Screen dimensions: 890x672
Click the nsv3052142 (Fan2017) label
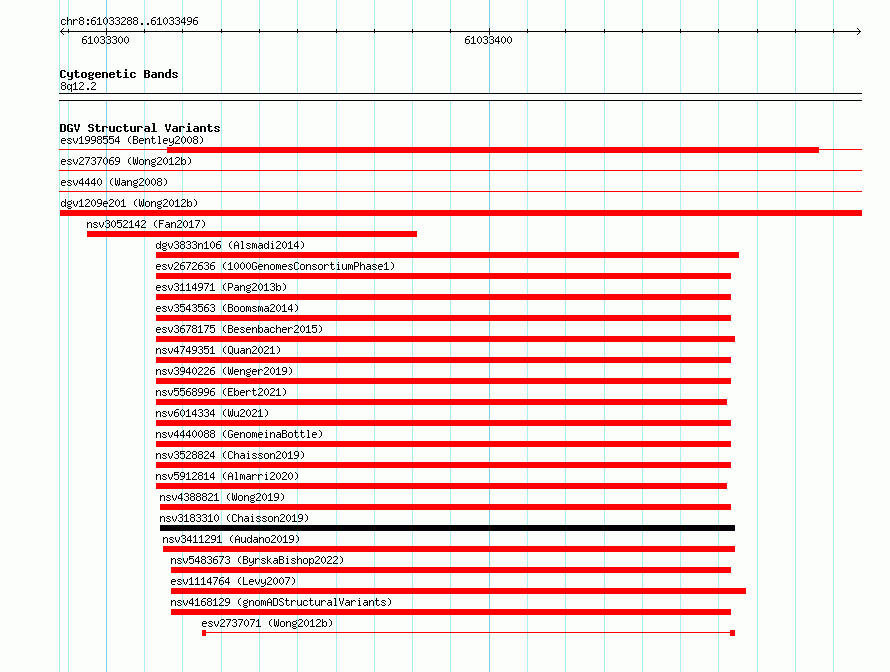pos(146,224)
